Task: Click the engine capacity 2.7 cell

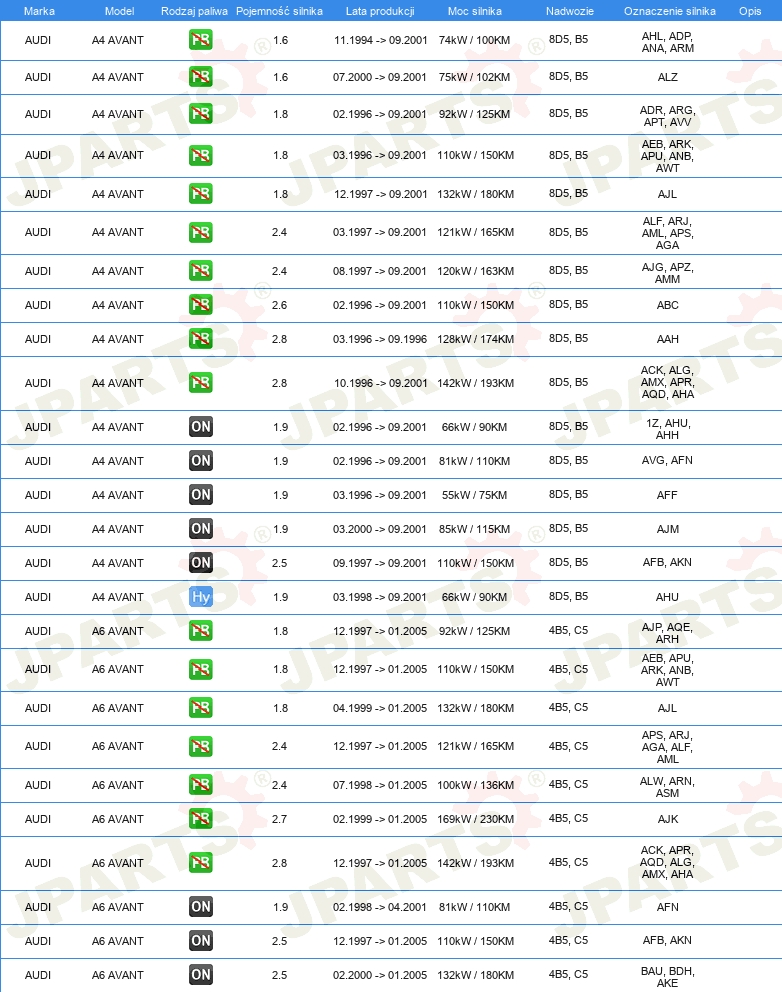Action: [x=280, y=819]
